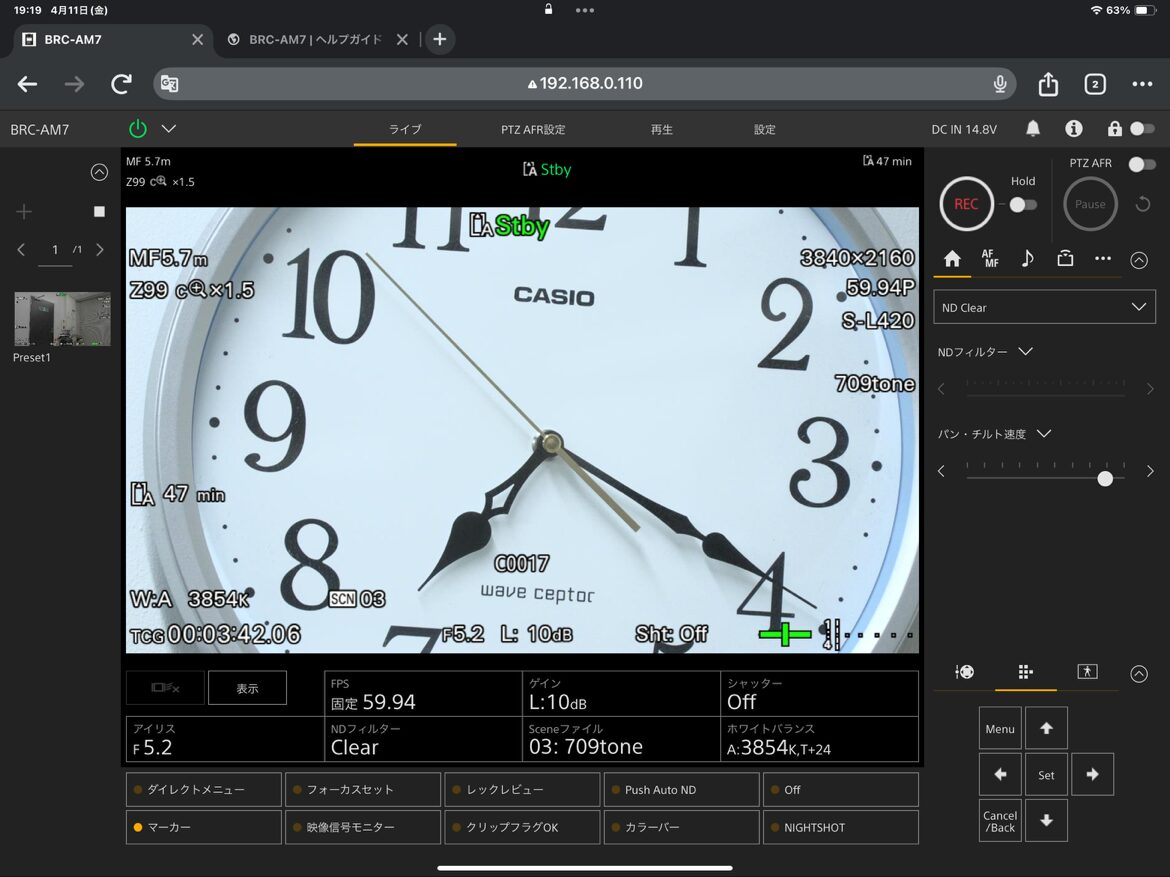Go to previous preset page
Viewport: 1170px width, 877px height.
[21, 250]
